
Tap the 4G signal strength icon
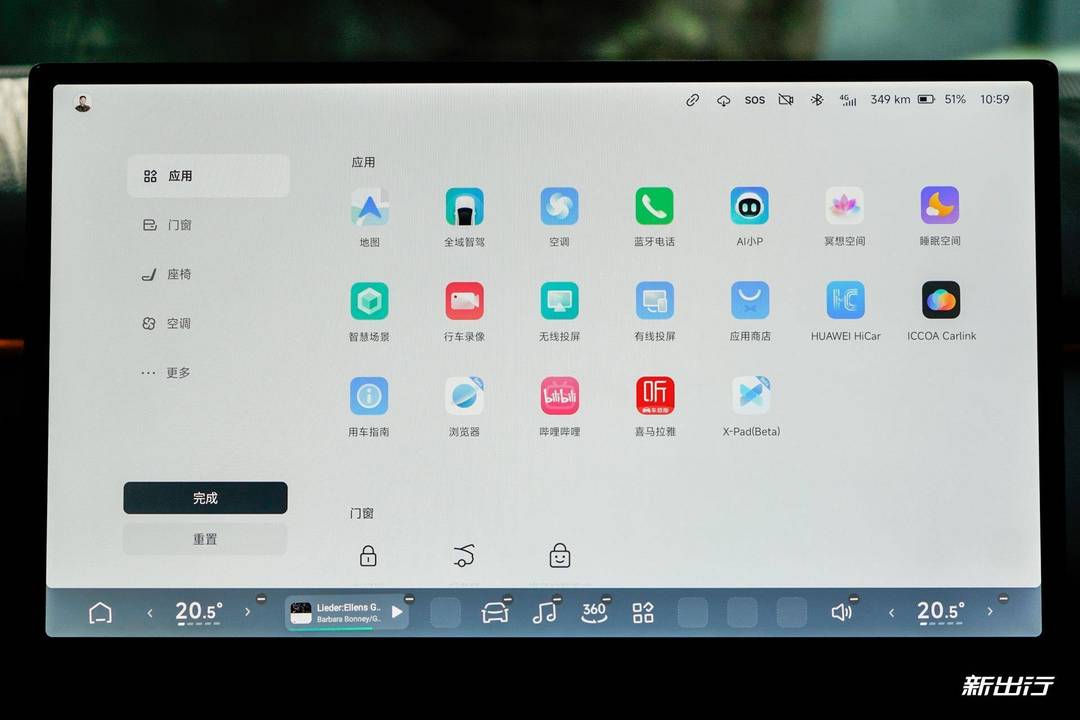[x=848, y=100]
